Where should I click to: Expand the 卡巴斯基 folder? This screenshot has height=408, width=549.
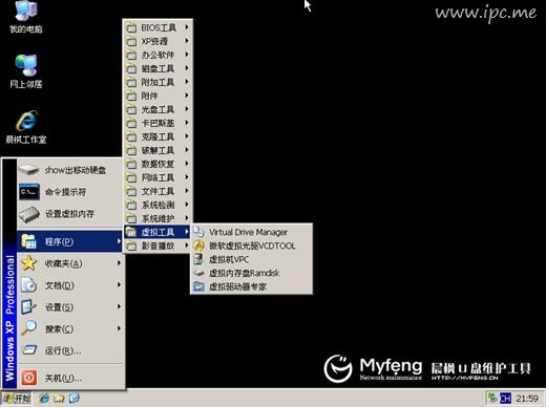coord(157,123)
